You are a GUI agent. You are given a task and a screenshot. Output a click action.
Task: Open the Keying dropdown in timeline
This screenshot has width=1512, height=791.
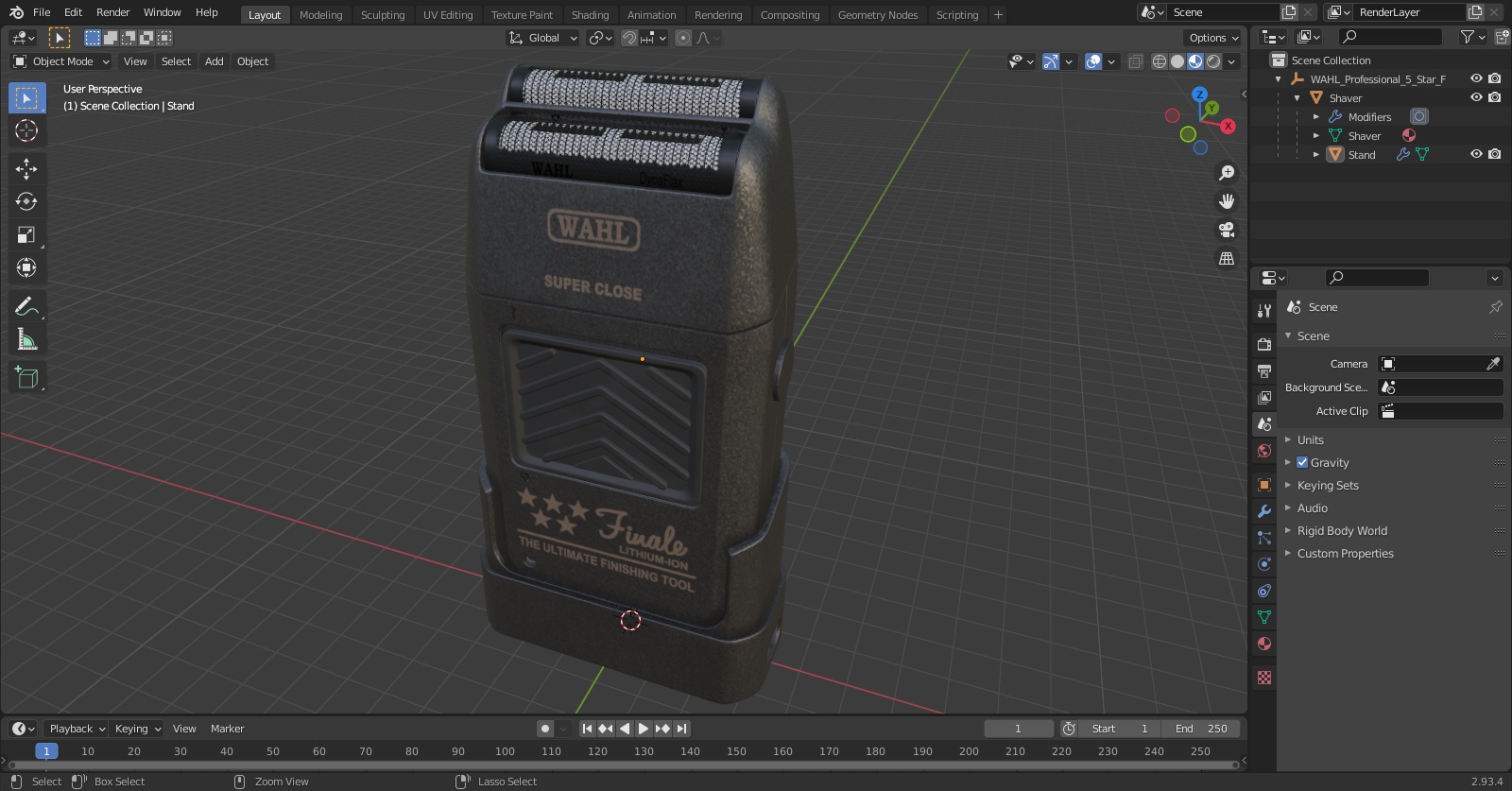(x=137, y=729)
